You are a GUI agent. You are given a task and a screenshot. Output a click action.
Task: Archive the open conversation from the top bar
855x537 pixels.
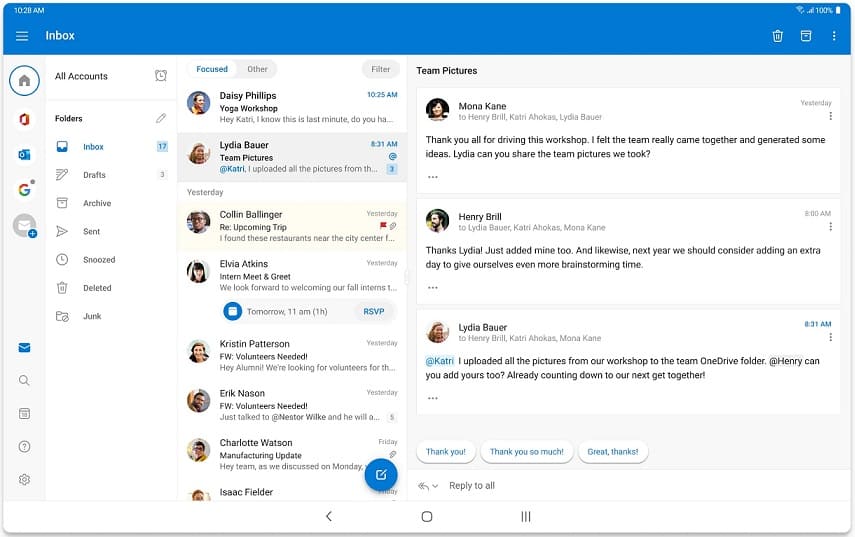(805, 36)
